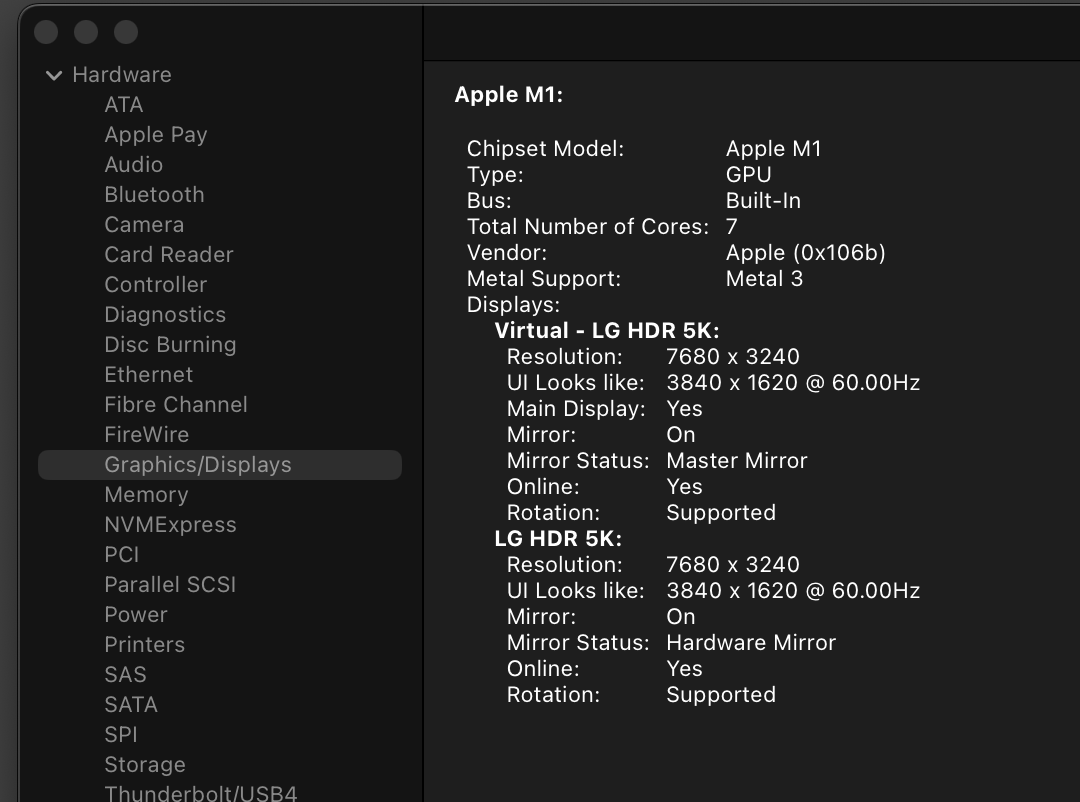Show Bluetooth hardware details
This screenshot has height=802, width=1080.
coord(154,195)
